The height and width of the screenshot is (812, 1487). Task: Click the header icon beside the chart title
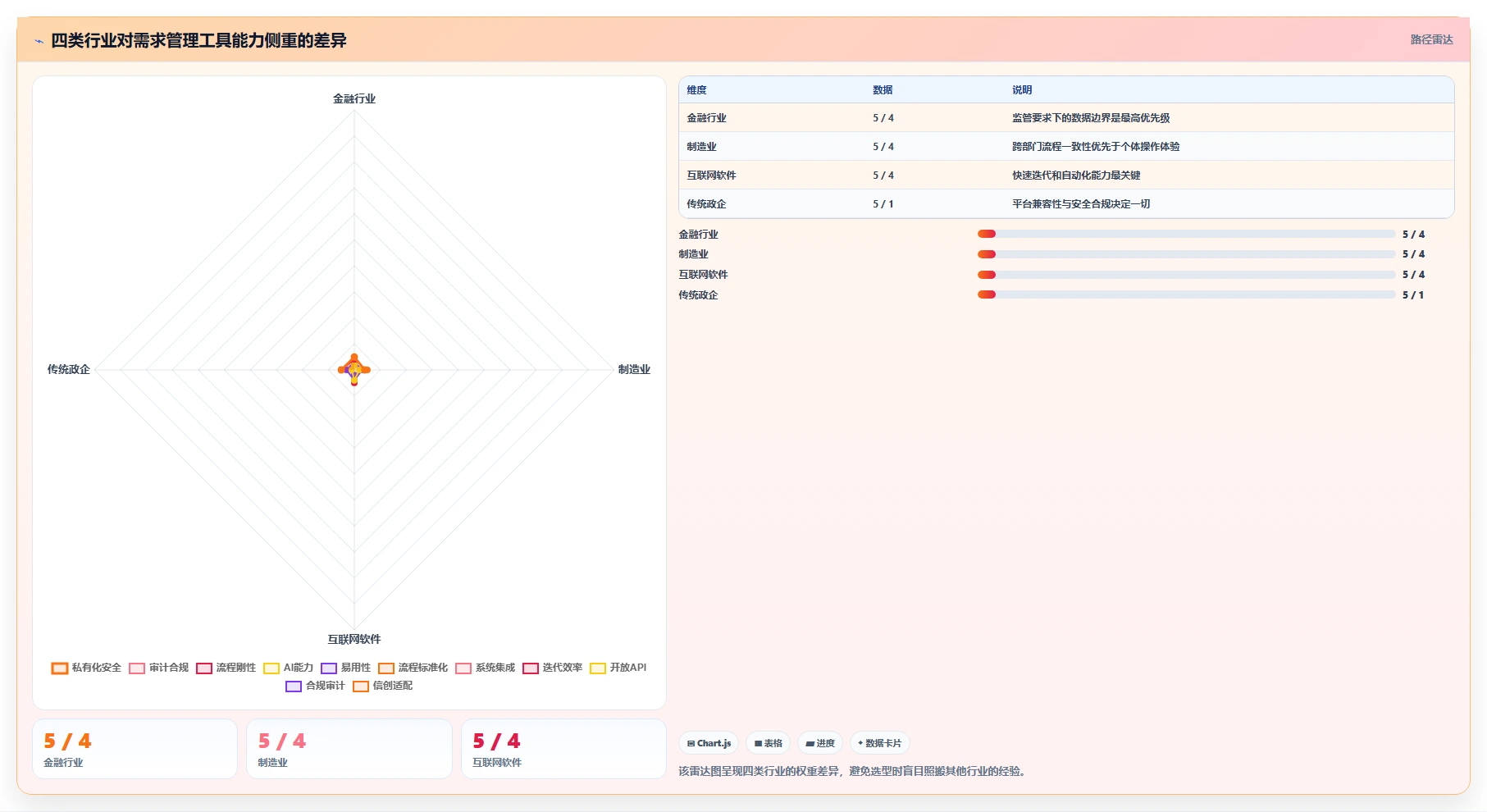(39, 41)
